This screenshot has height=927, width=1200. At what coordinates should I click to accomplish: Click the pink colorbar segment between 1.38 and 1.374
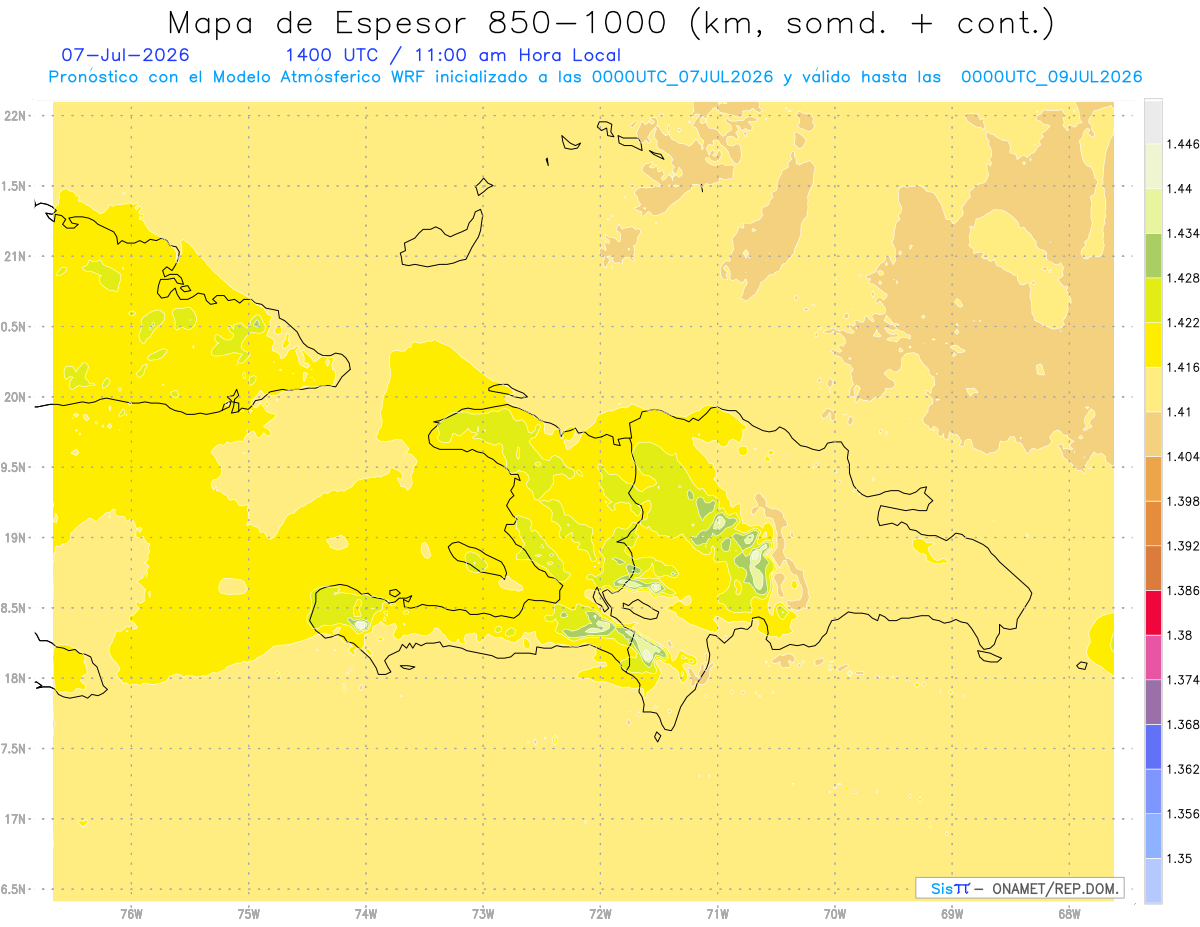click(1153, 657)
